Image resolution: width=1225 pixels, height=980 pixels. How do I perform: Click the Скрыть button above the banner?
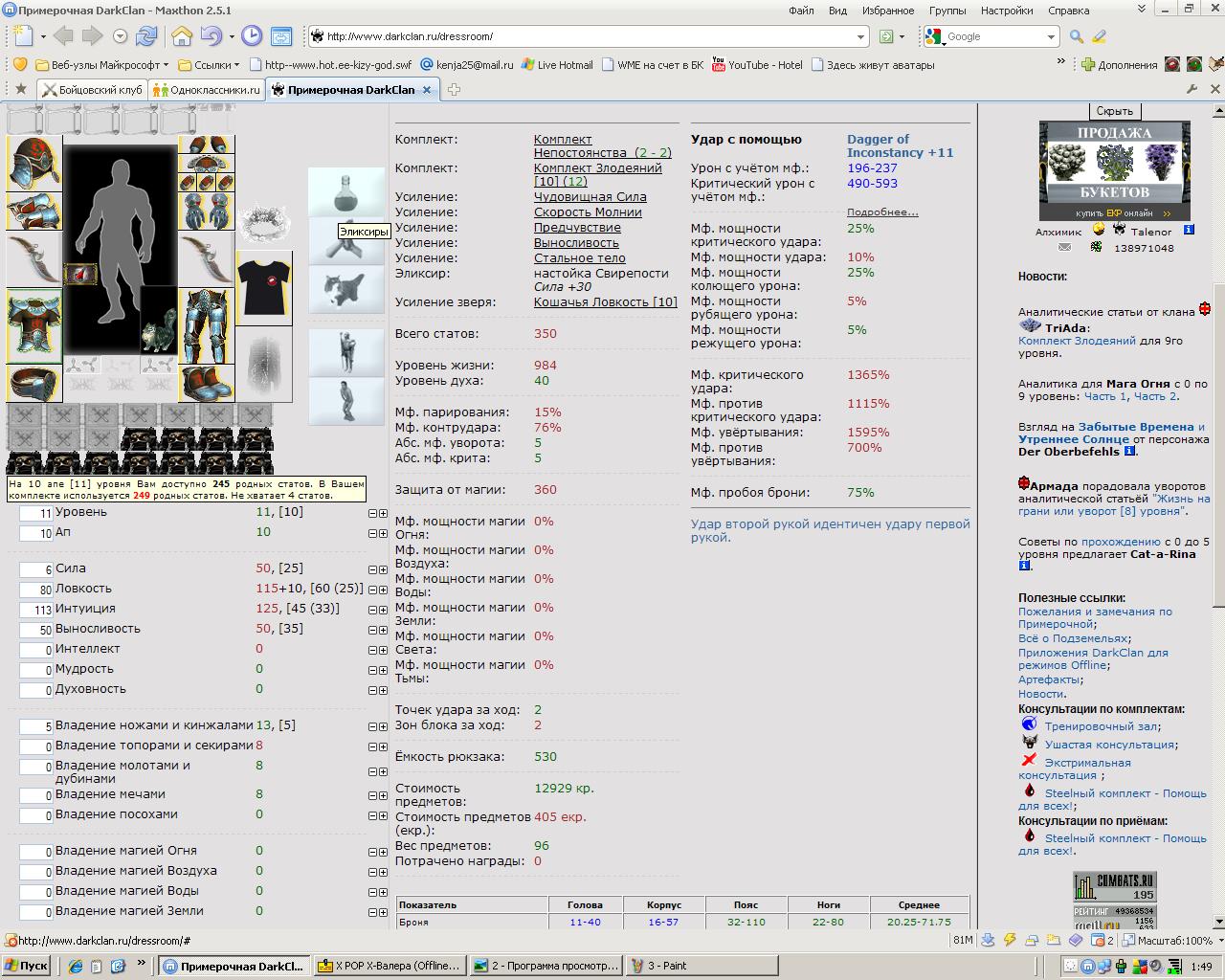pos(1114,111)
